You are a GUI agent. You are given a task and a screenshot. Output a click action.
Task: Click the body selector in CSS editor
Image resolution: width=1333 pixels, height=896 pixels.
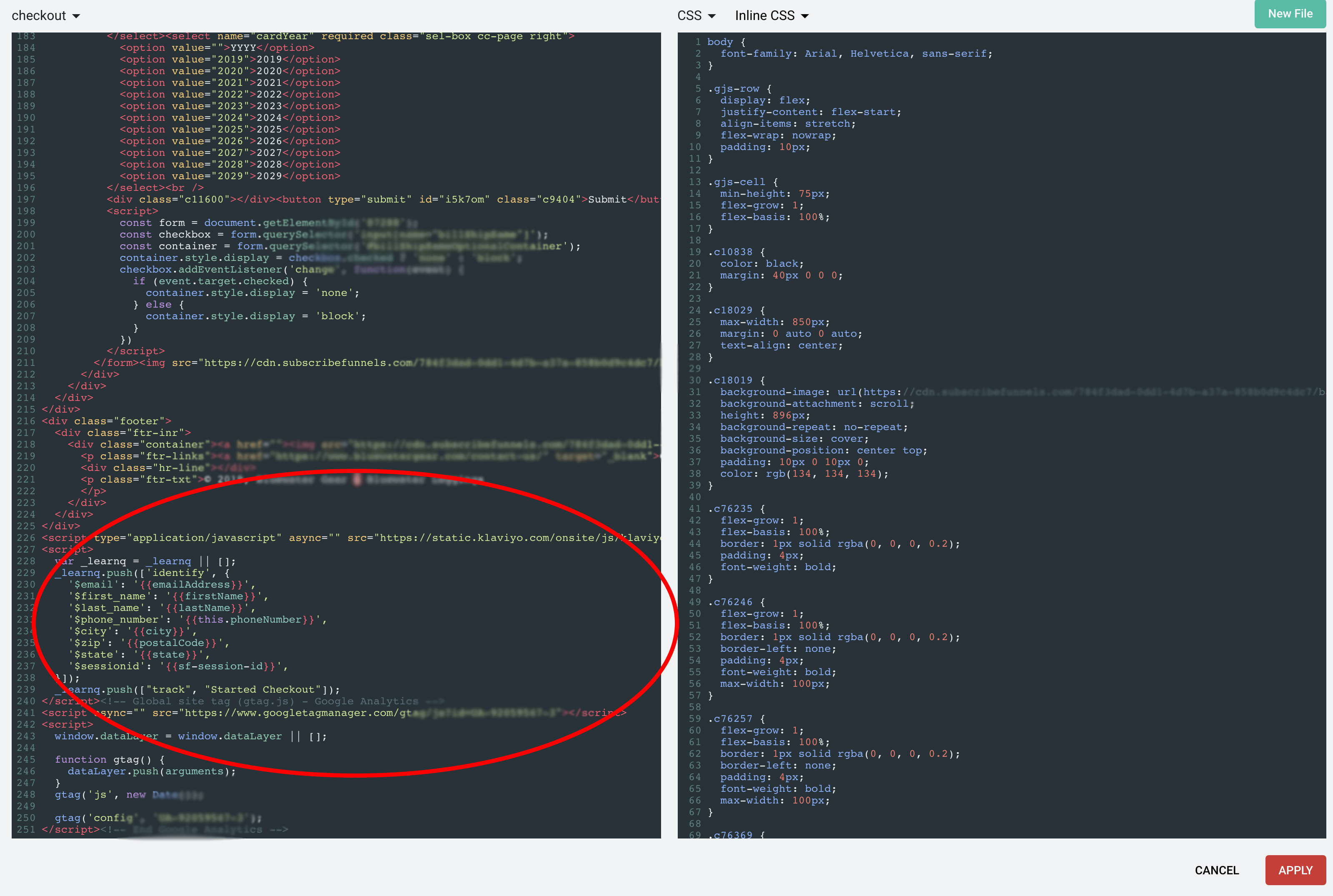coord(719,42)
